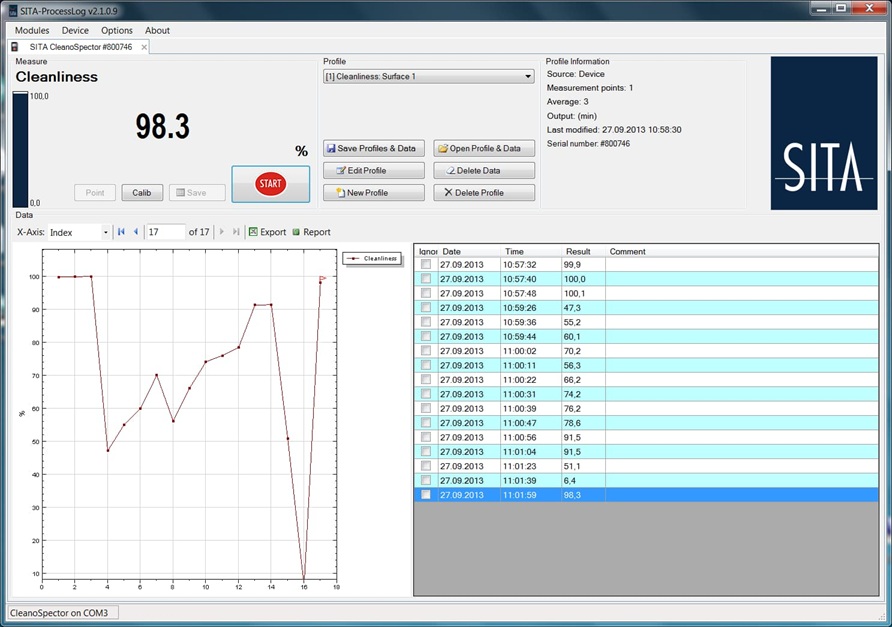Click Save Profiles & Data button

coord(374,148)
